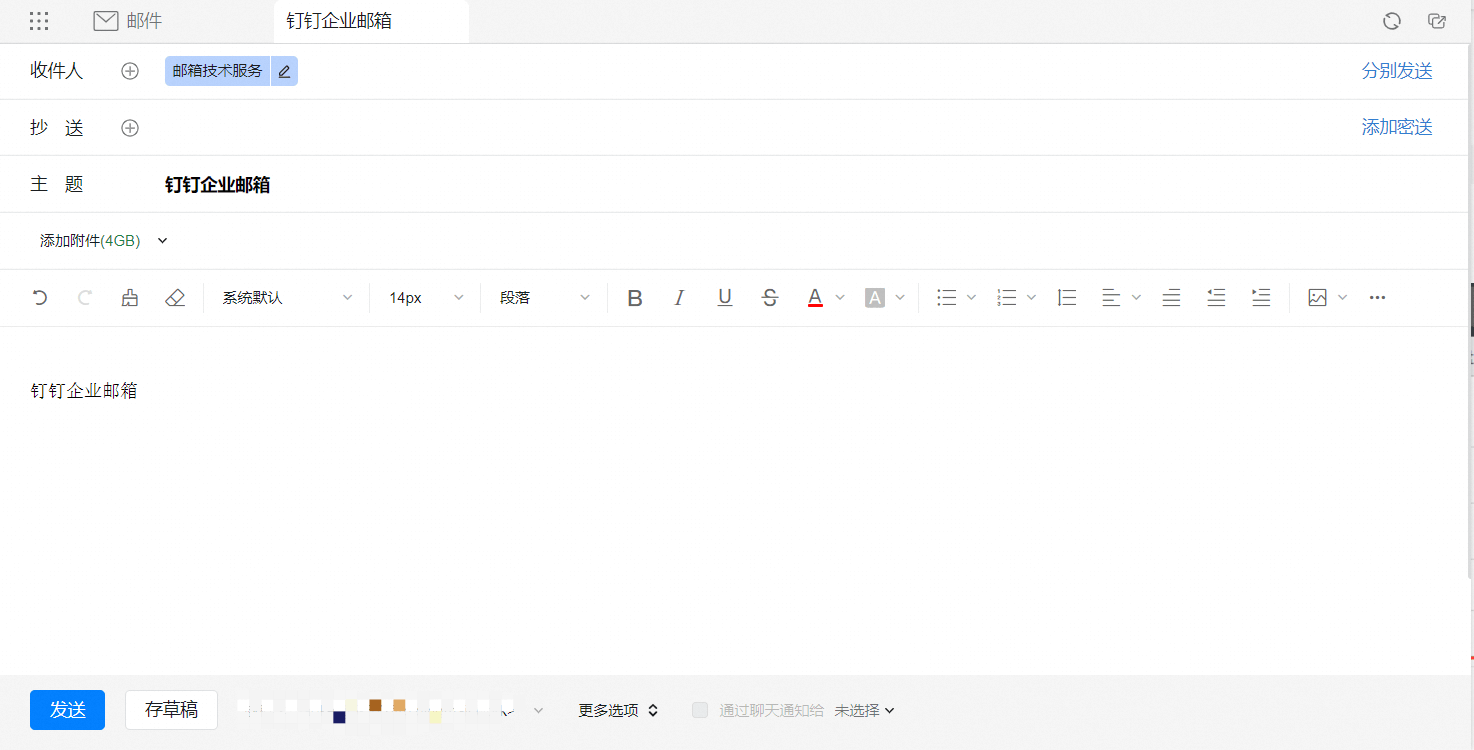
Task: Toggle underline formatting
Action: (725, 297)
